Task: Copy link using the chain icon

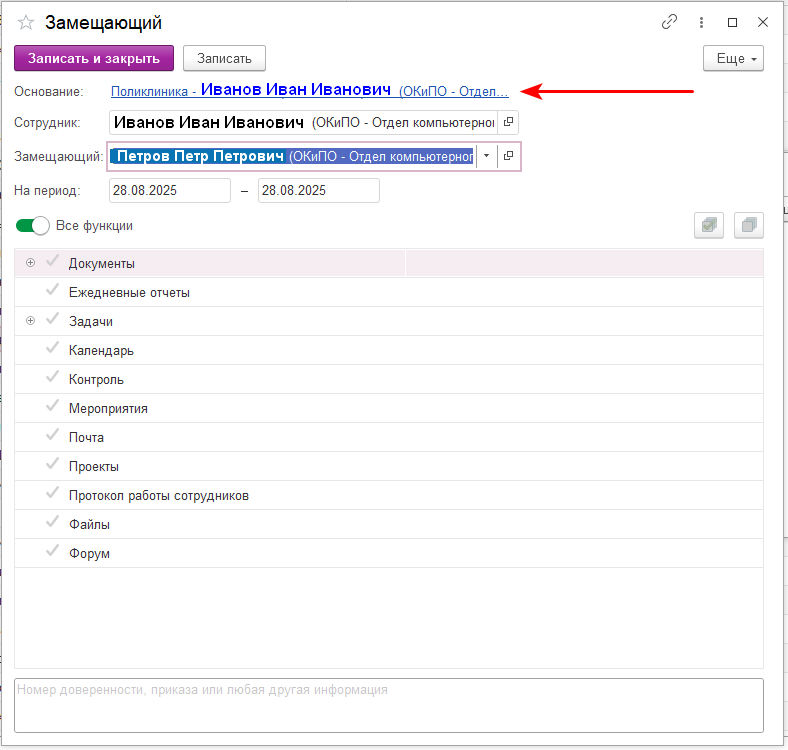Action: pyautogui.click(x=669, y=22)
